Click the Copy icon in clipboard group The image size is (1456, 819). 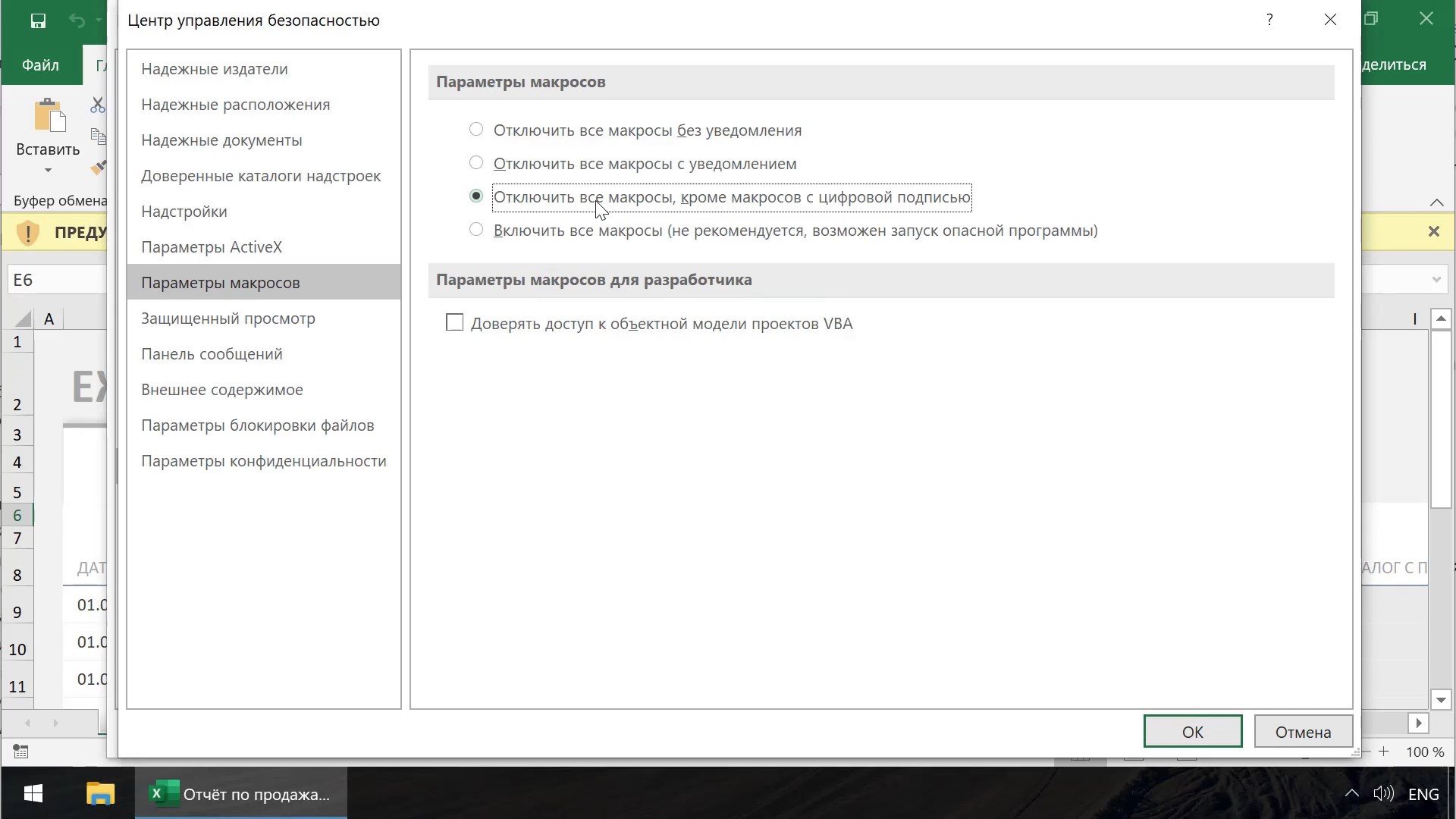pos(98,136)
